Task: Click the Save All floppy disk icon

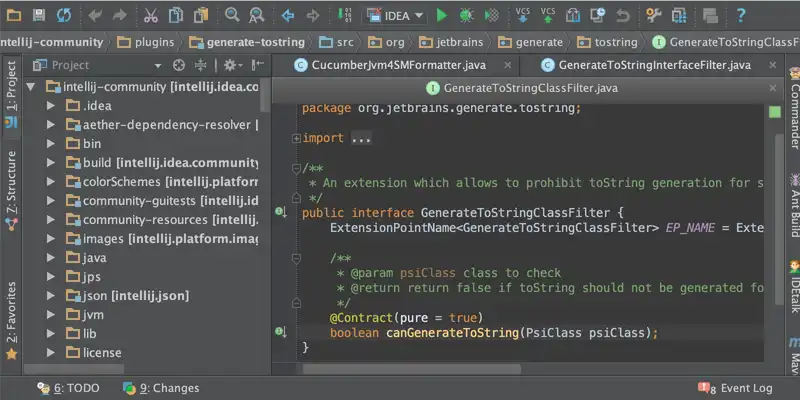Action: (38, 15)
